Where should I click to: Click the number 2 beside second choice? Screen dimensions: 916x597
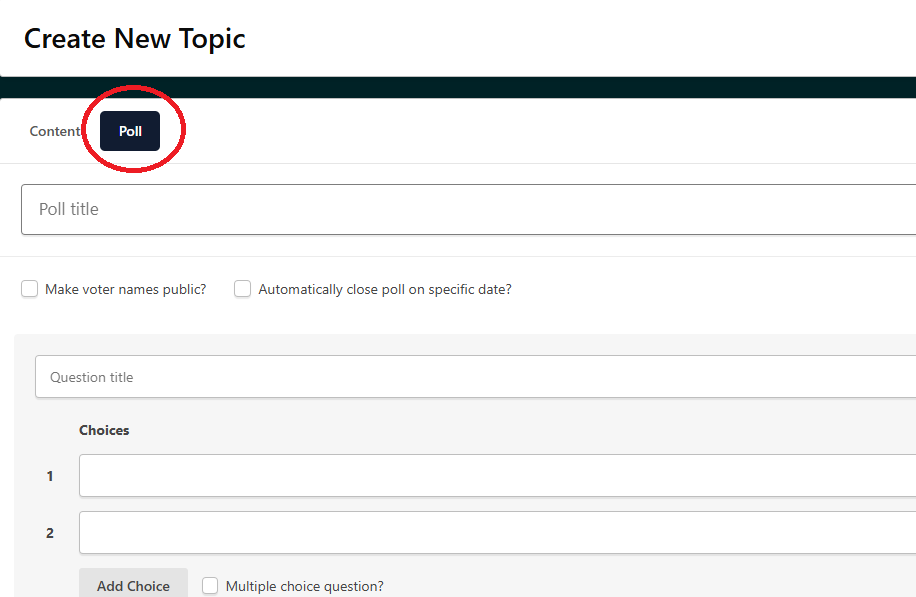[50, 533]
